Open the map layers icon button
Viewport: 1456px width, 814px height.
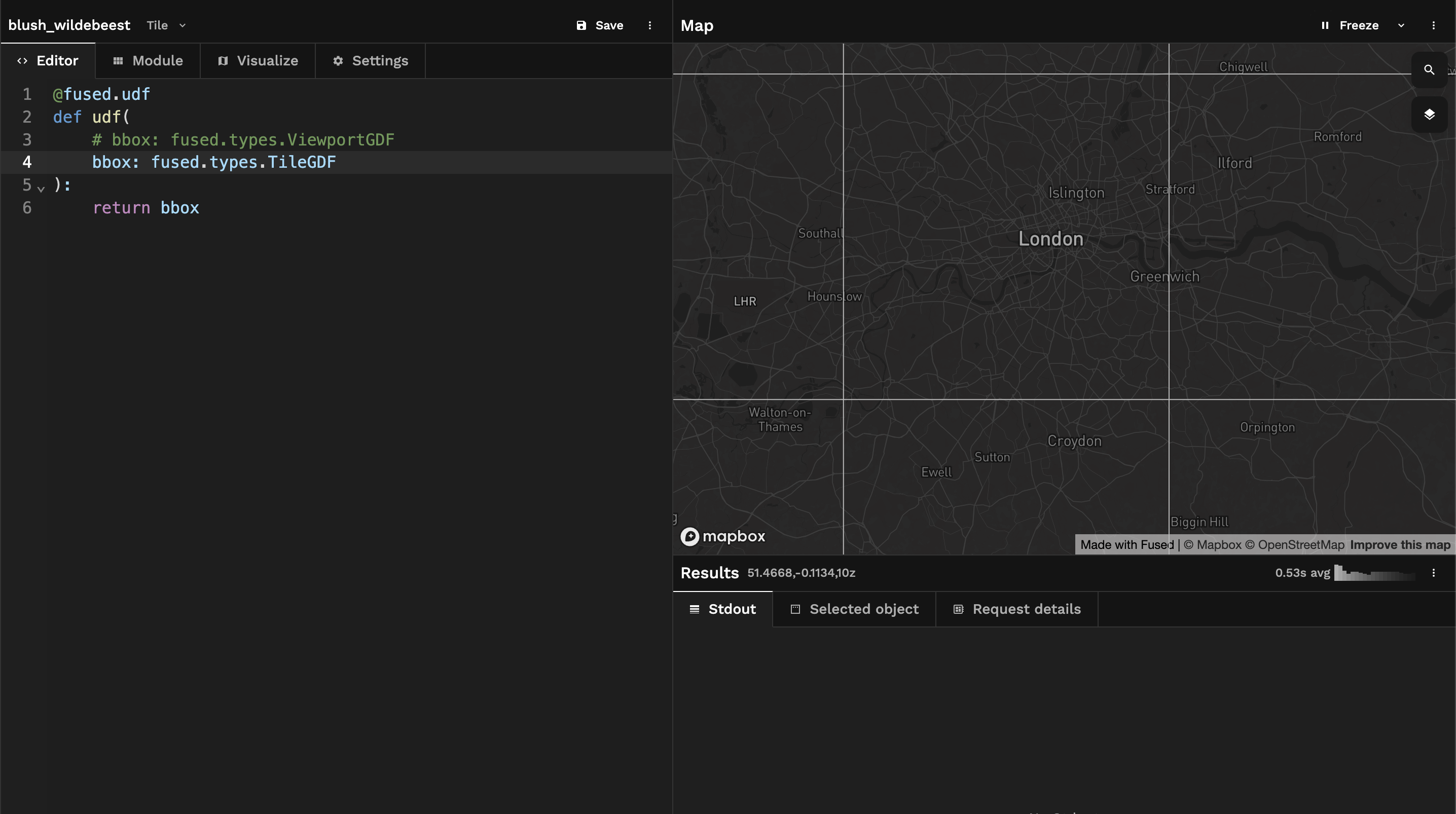pyautogui.click(x=1429, y=115)
